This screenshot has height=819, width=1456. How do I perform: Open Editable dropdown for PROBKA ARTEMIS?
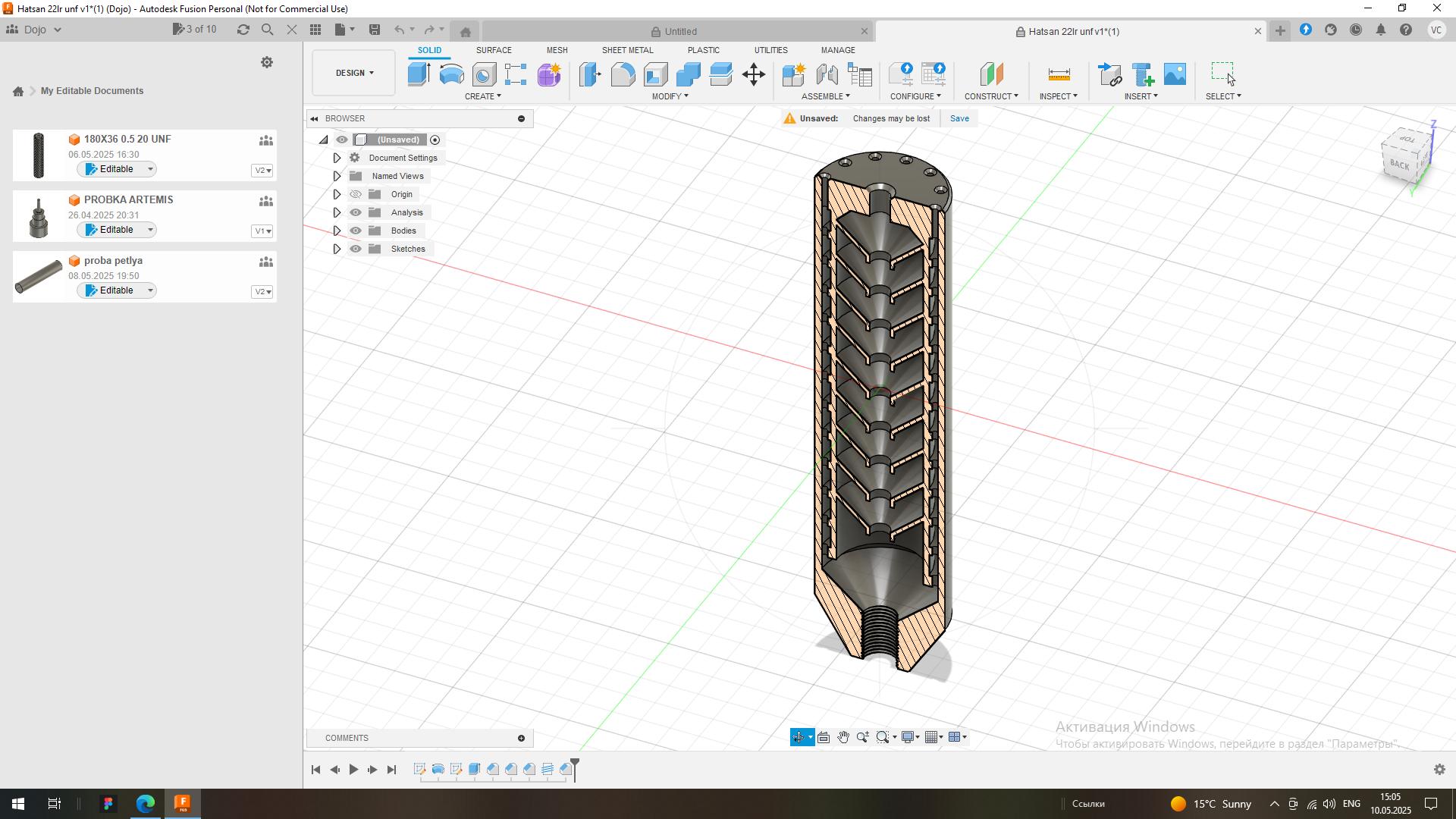[x=150, y=230]
